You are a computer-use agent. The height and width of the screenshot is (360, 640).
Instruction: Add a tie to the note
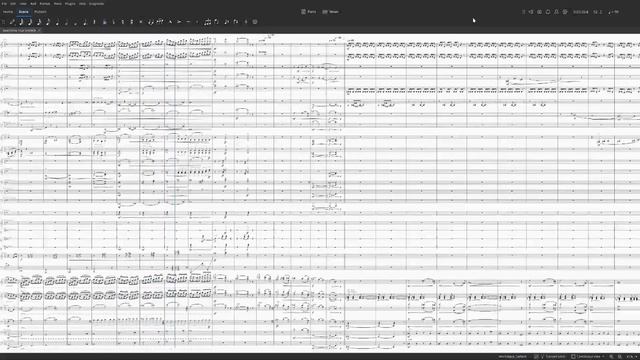point(151,22)
